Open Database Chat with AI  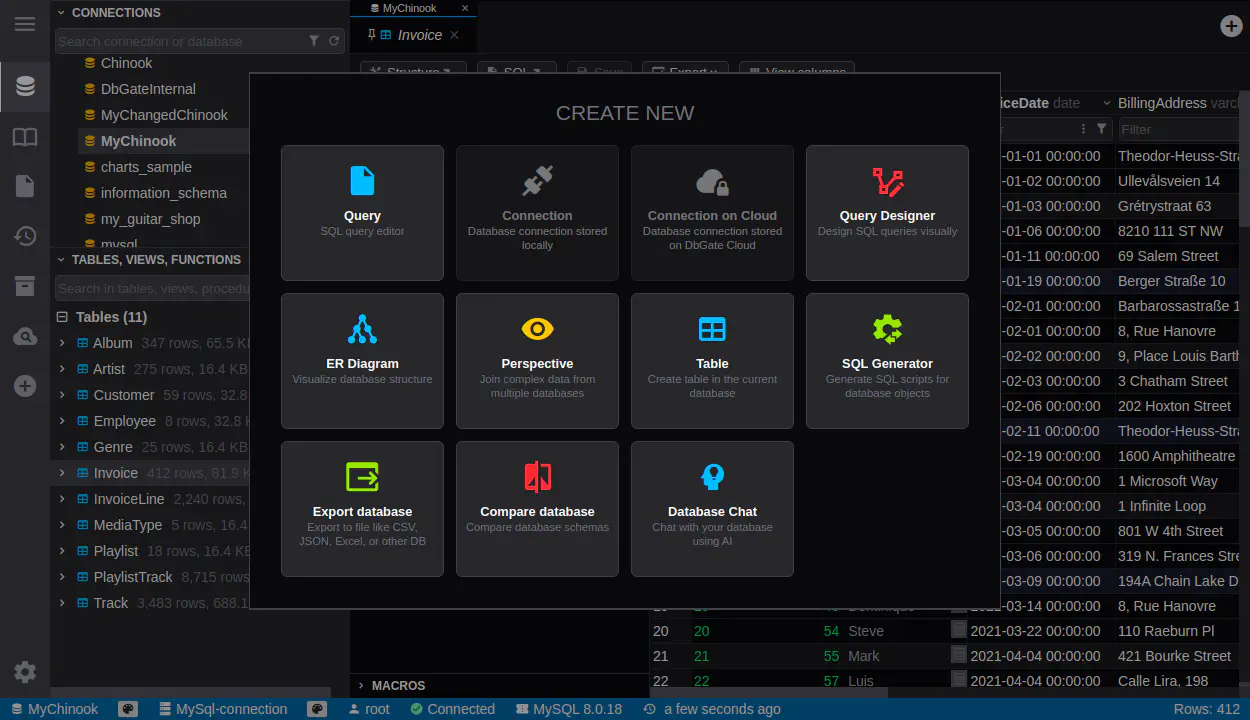[x=712, y=508]
